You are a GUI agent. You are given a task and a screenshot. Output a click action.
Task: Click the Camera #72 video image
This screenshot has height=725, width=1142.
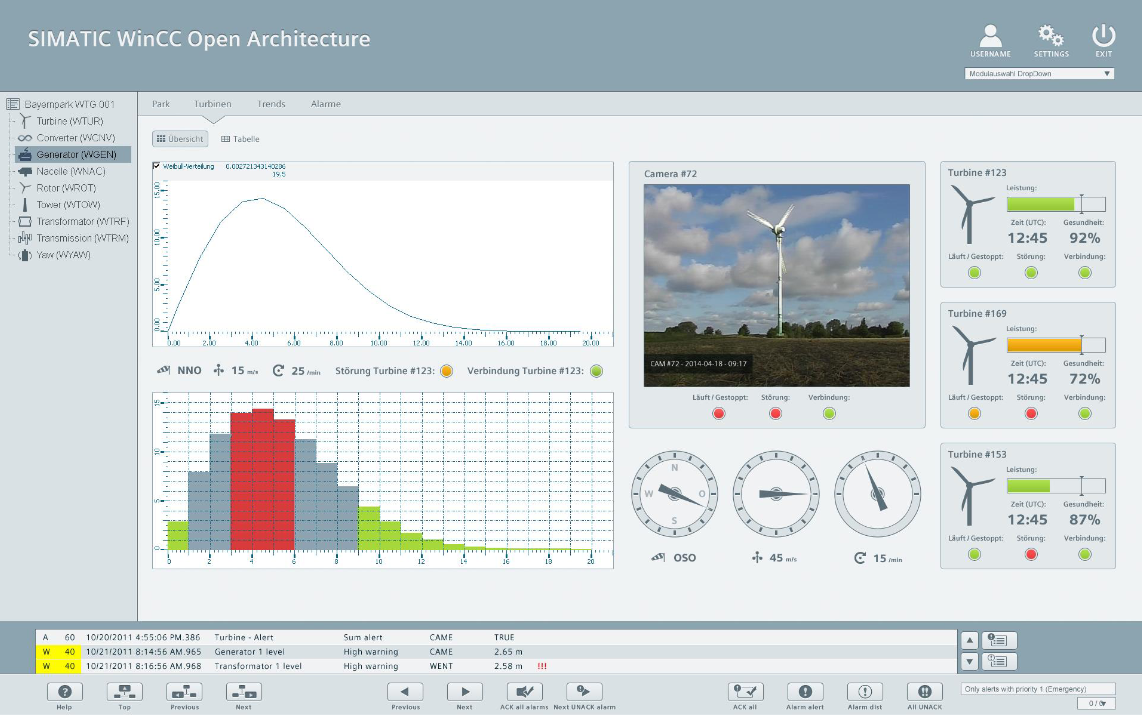tap(777, 271)
